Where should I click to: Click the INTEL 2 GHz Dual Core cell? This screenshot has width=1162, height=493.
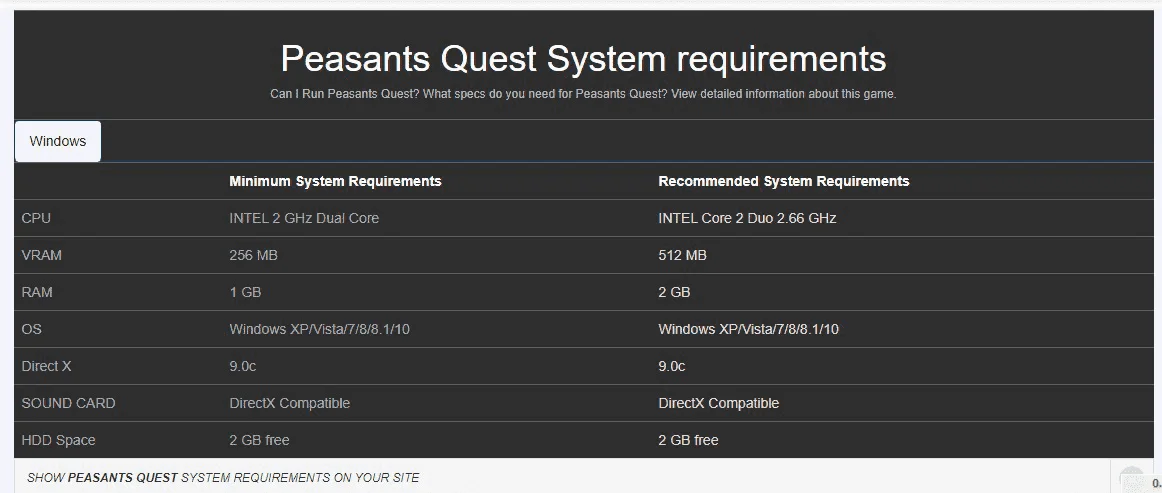point(304,218)
